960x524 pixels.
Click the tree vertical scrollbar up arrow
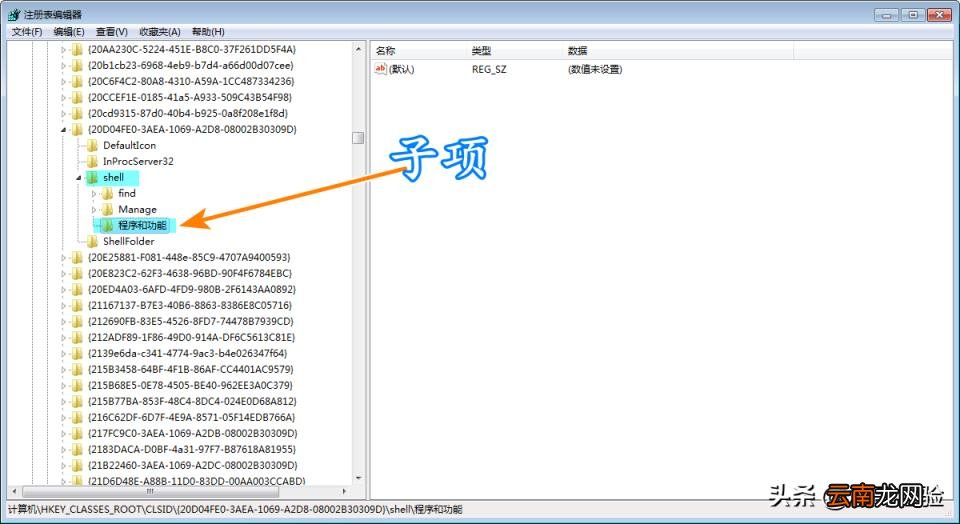click(x=359, y=49)
